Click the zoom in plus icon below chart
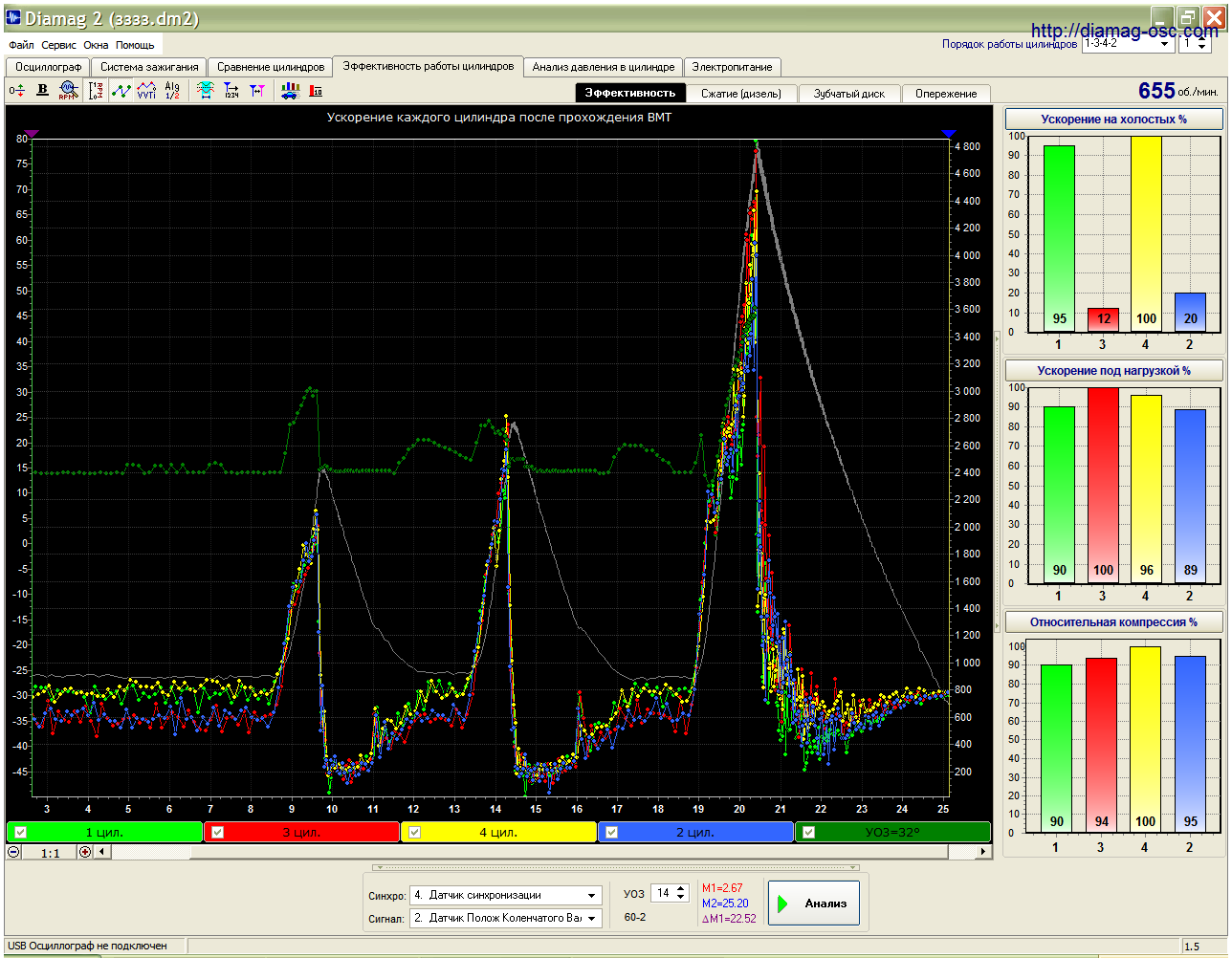Viewport: 1232px width, 958px height. pyautogui.click(x=85, y=852)
